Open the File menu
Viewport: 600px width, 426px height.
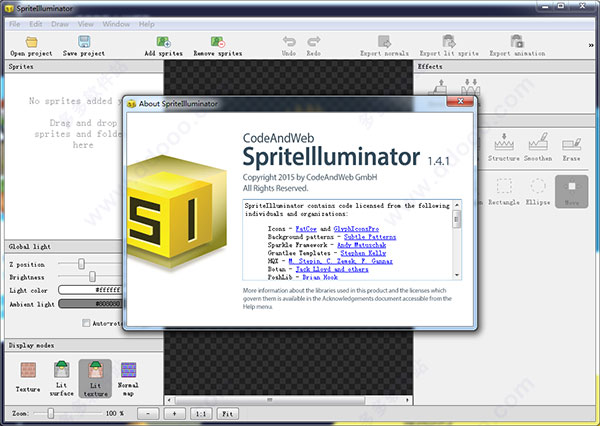(15, 24)
